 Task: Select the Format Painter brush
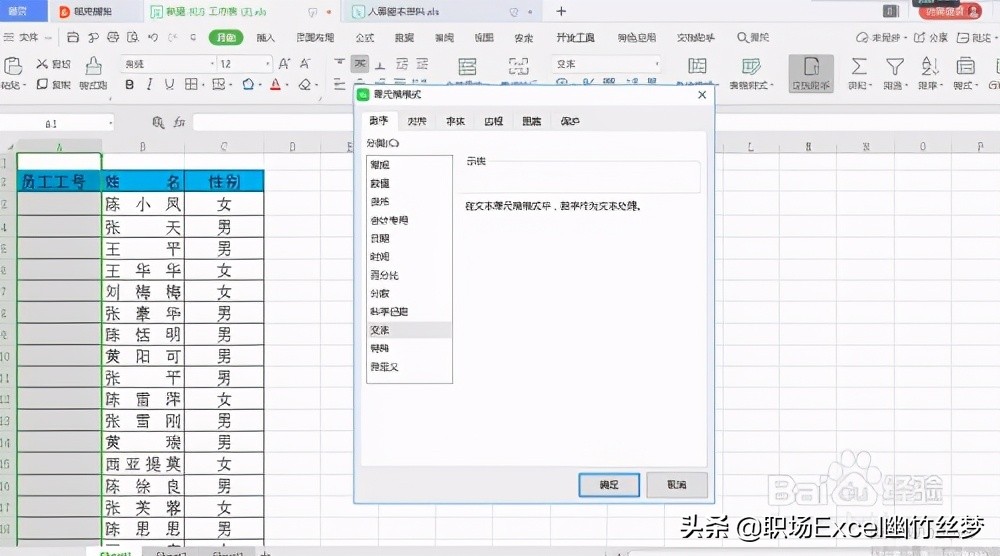[93, 65]
